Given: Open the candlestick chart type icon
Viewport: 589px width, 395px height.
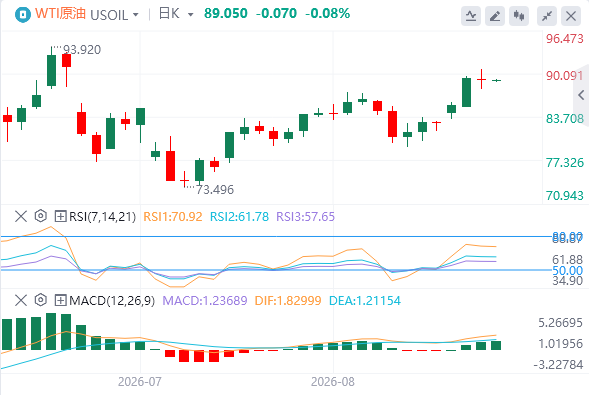Looking at the screenshot, I should pos(519,16).
